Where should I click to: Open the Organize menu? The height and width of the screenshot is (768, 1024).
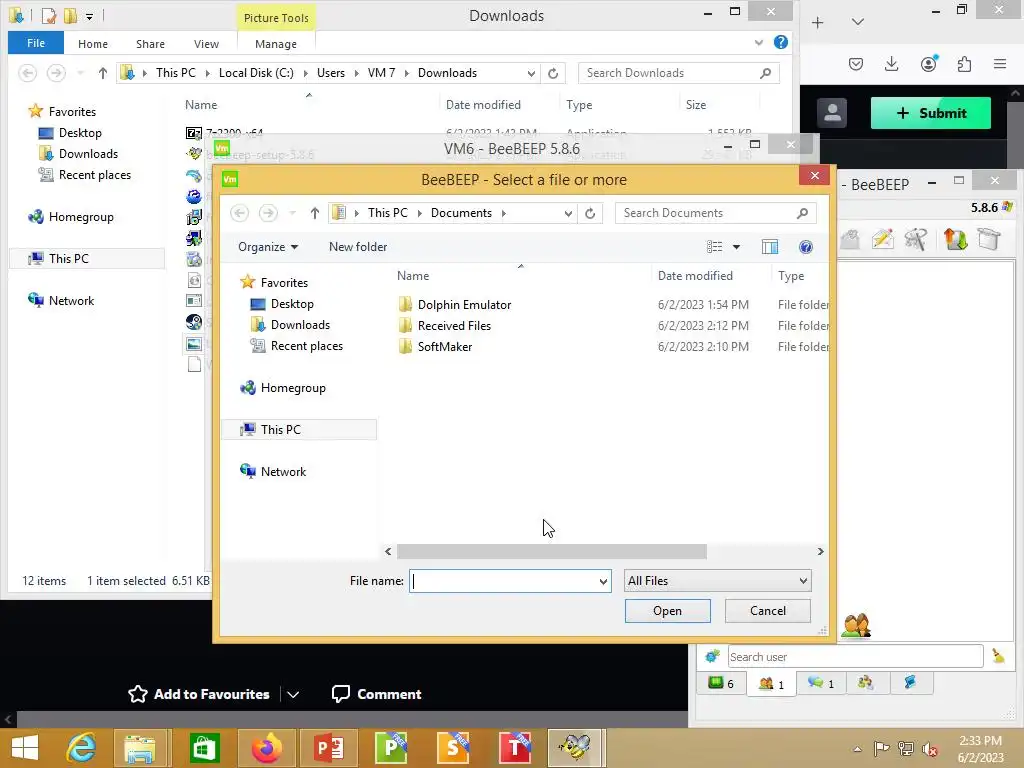coord(268,247)
